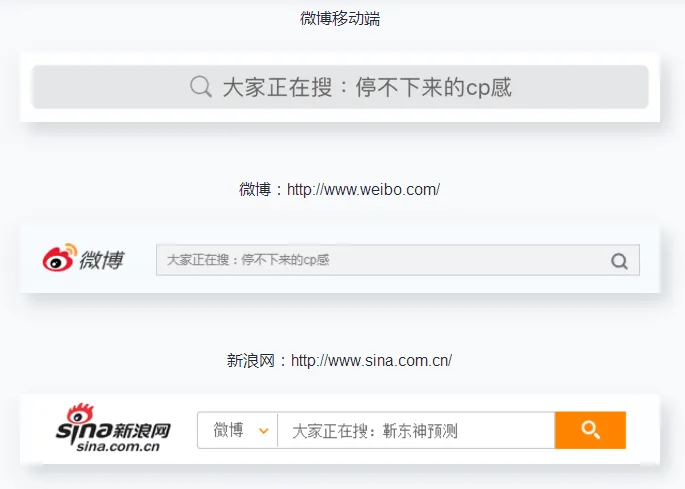Click the magnifier icon in mobile search bar
685x489 pixels.
(x=201, y=87)
